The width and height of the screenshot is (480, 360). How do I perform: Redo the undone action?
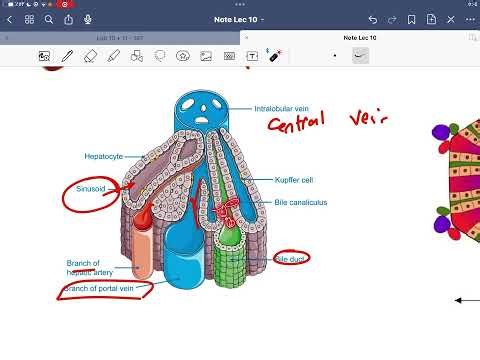[392, 20]
